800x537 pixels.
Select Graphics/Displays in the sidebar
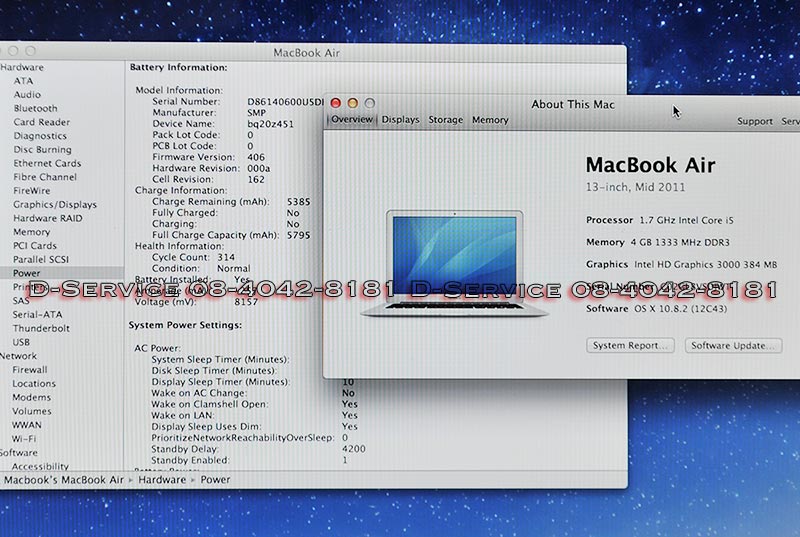click(55, 204)
